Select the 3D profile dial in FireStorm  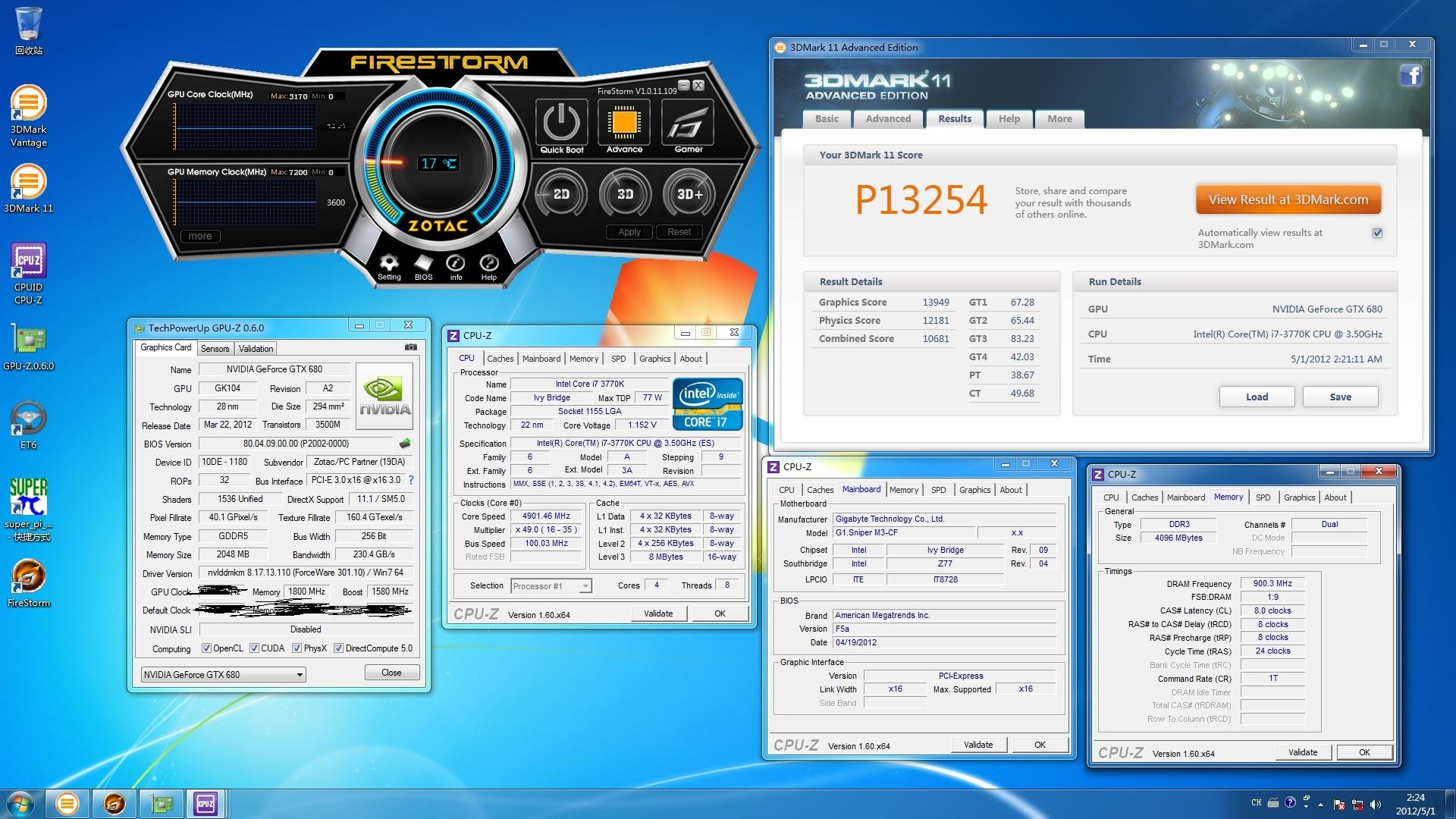[625, 194]
